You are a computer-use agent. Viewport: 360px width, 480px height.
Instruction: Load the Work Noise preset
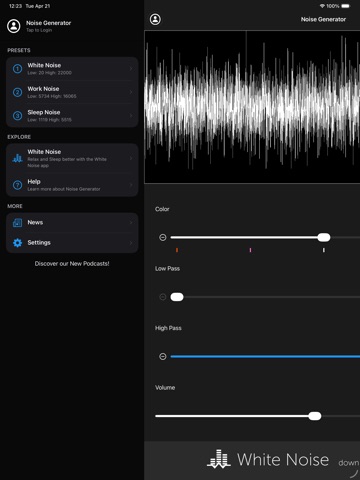pos(72,92)
